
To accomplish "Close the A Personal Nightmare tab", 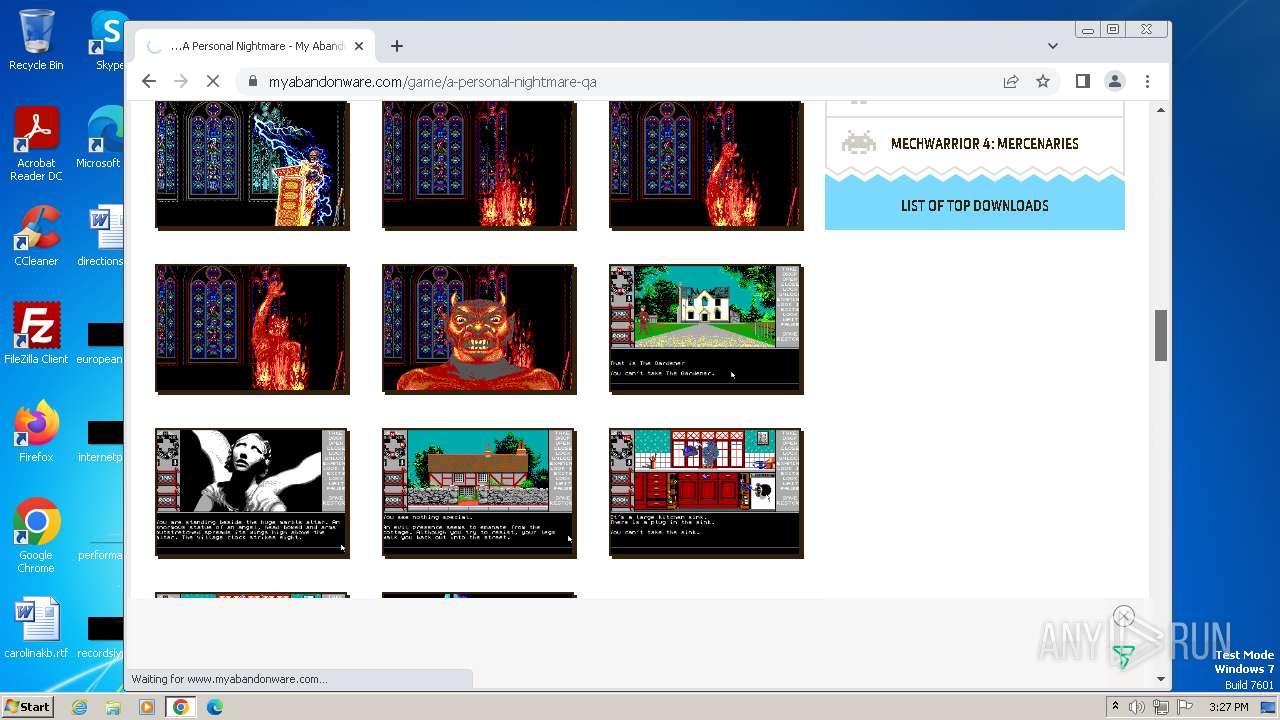I will pos(359,46).
